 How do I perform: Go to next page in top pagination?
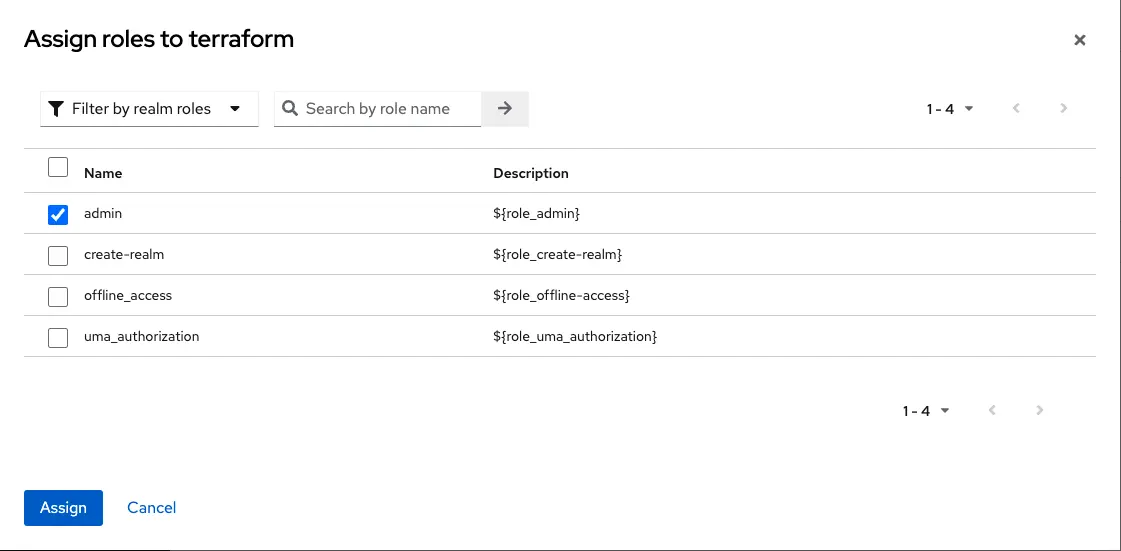click(x=1064, y=109)
